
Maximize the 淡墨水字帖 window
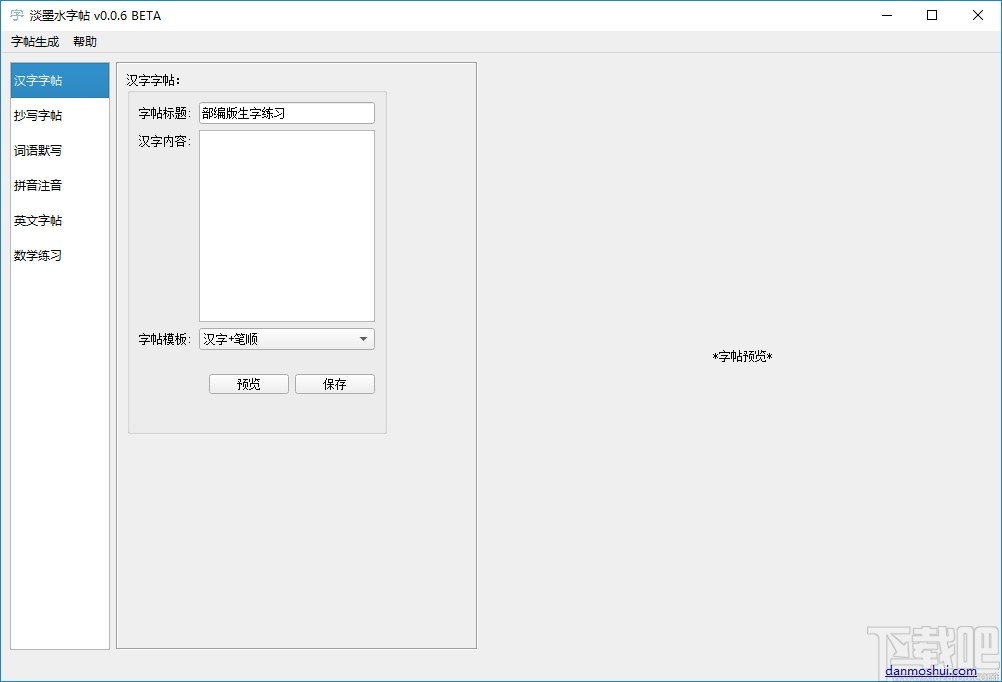[932, 15]
